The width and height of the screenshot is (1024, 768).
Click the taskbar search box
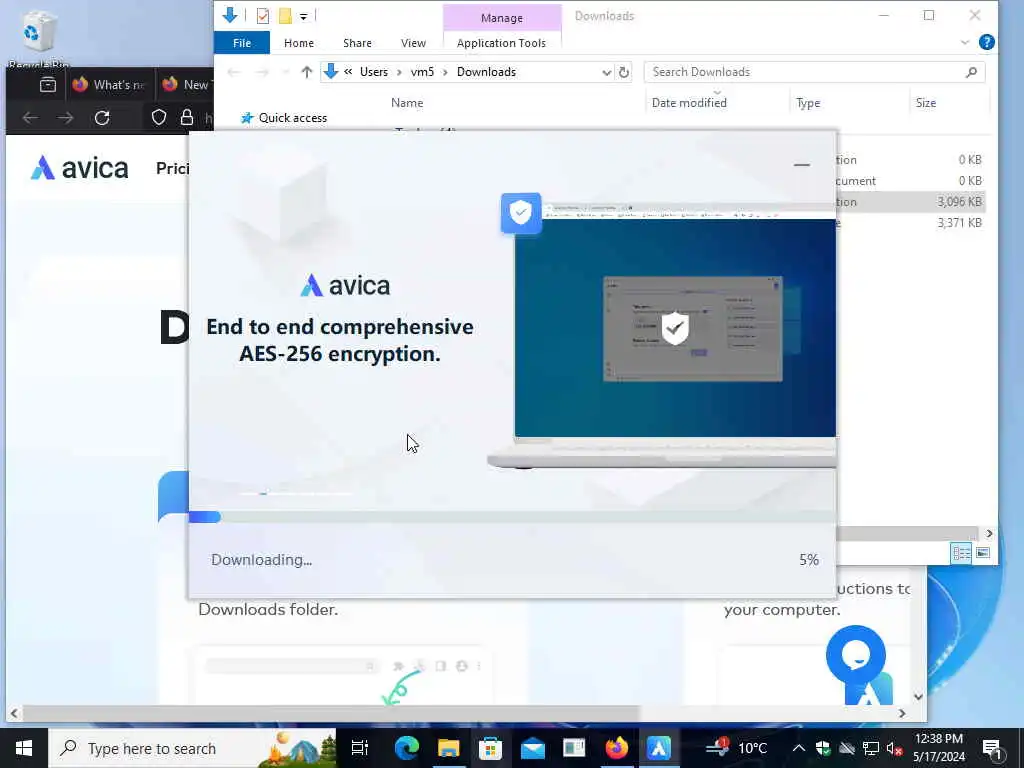tap(192, 748)
